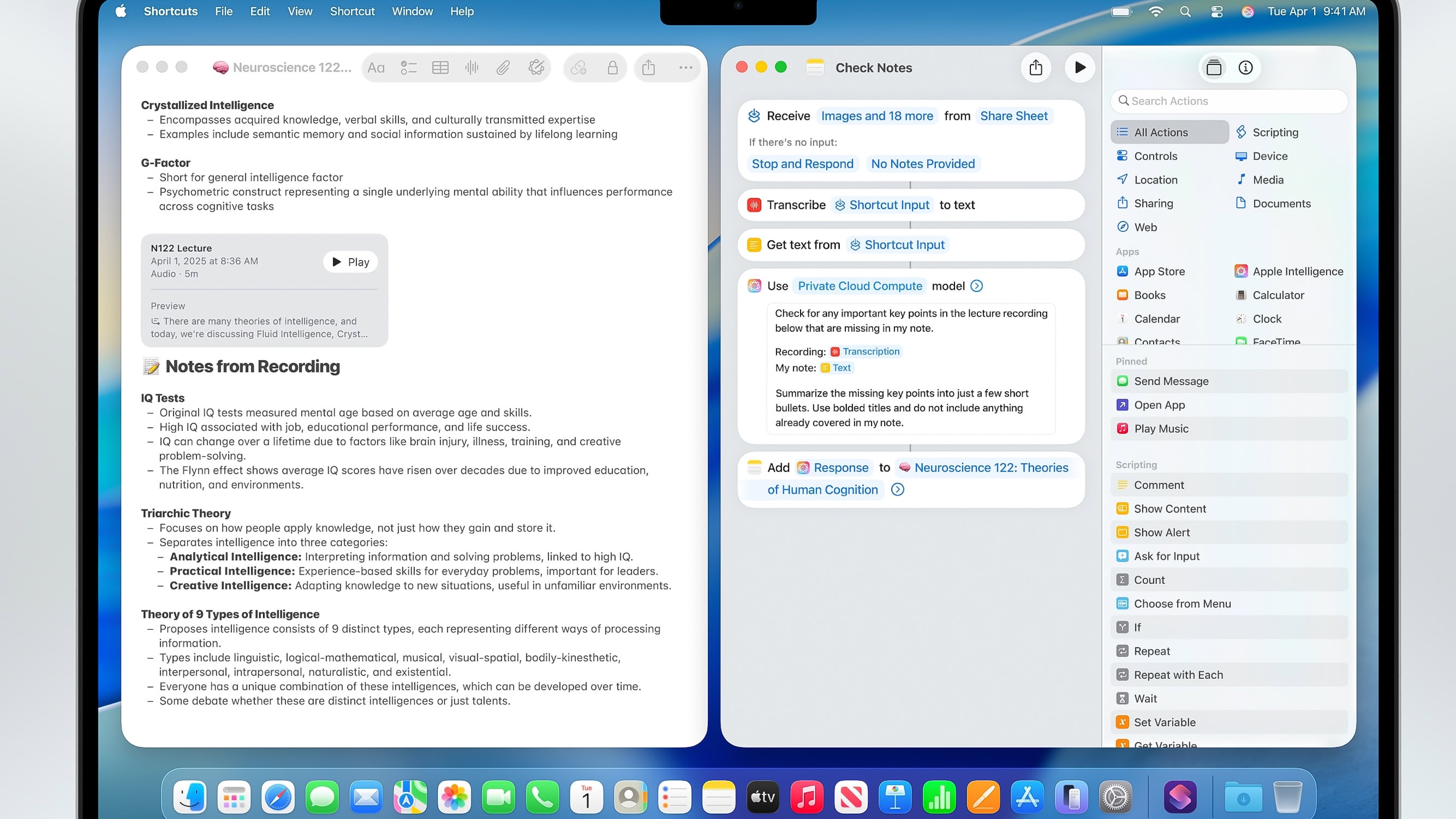Open the Help menu

click(x=462, y=11)
